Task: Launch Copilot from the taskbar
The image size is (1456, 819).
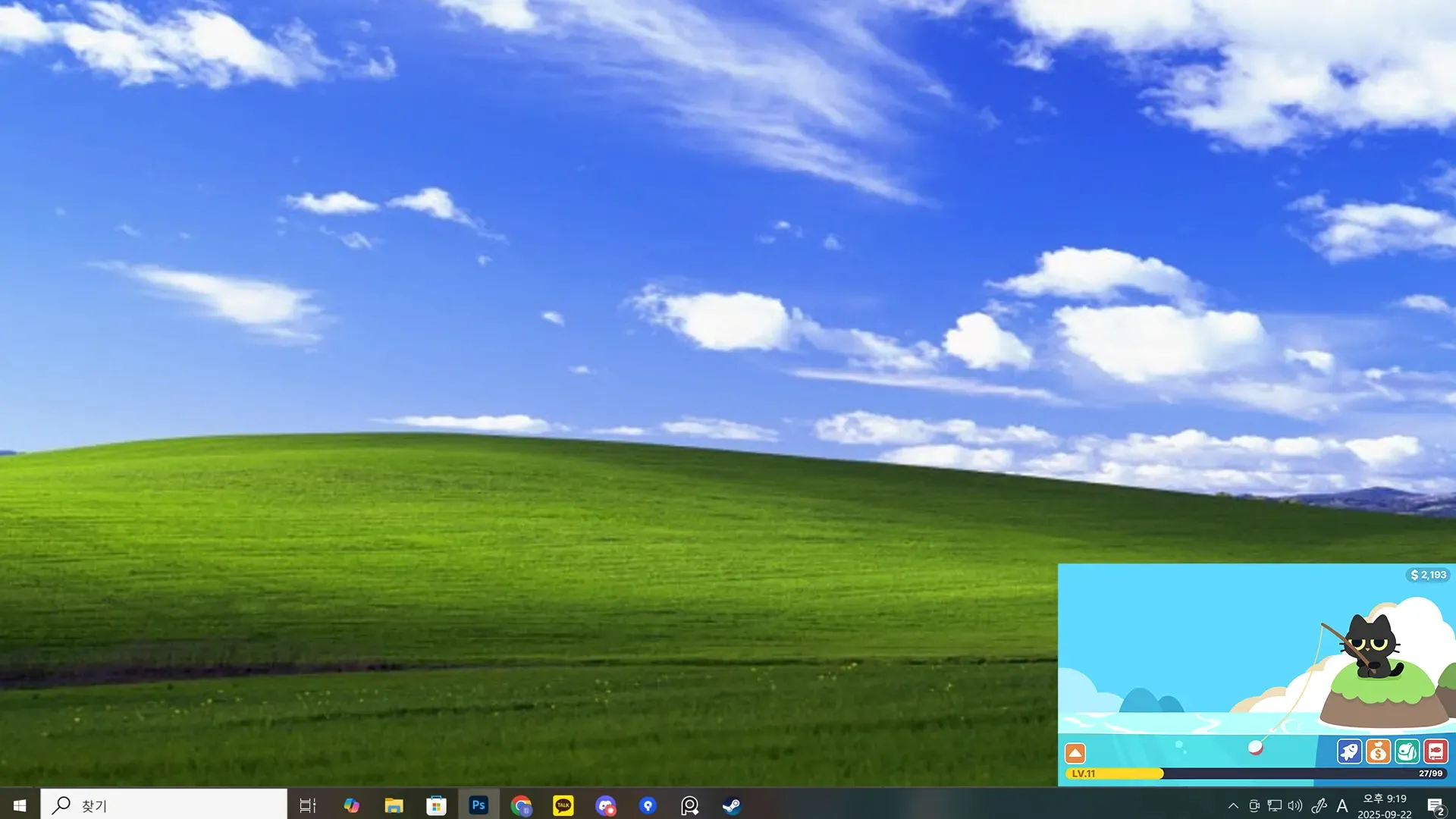Action: coord(351,805)
